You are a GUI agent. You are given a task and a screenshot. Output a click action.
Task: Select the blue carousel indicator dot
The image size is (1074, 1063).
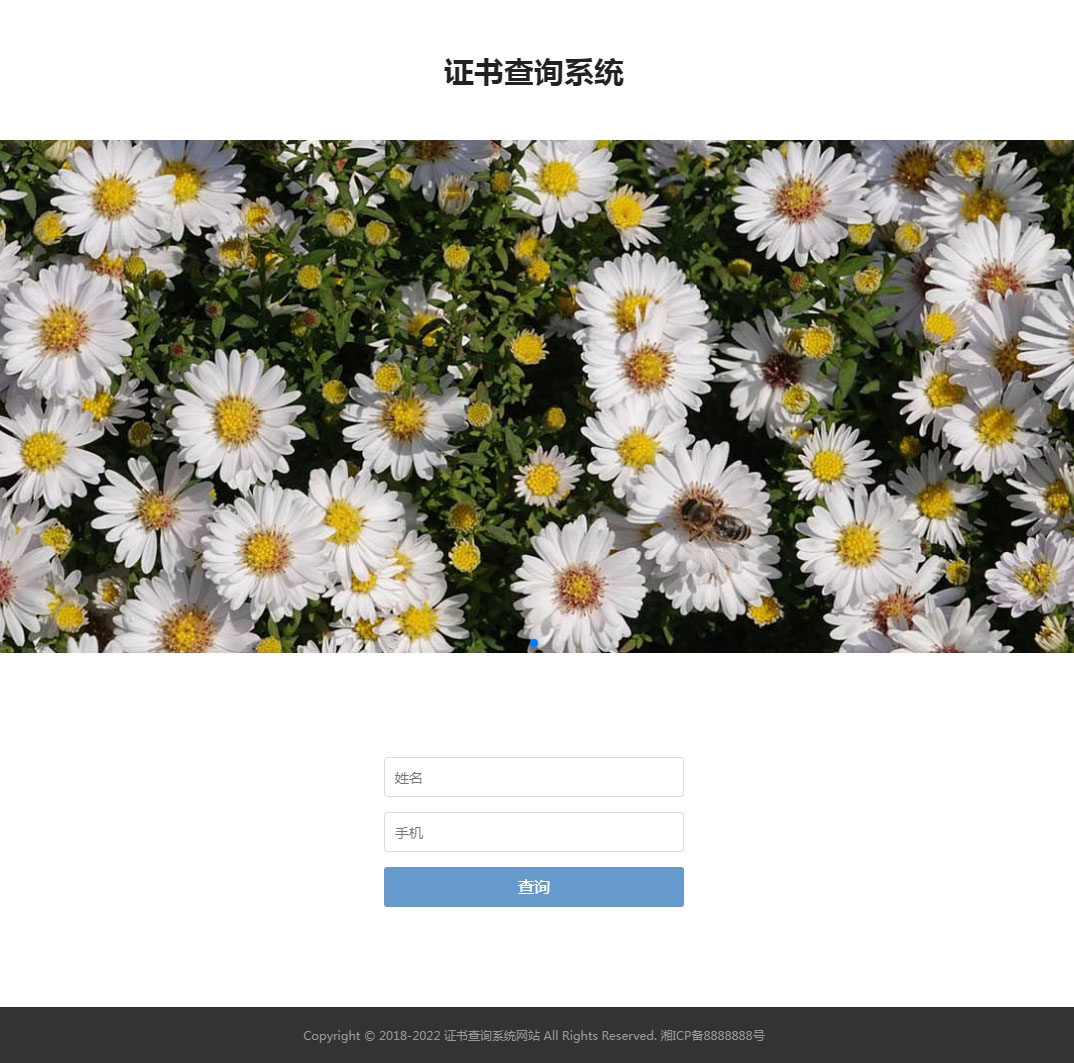(x=534, y=642)
